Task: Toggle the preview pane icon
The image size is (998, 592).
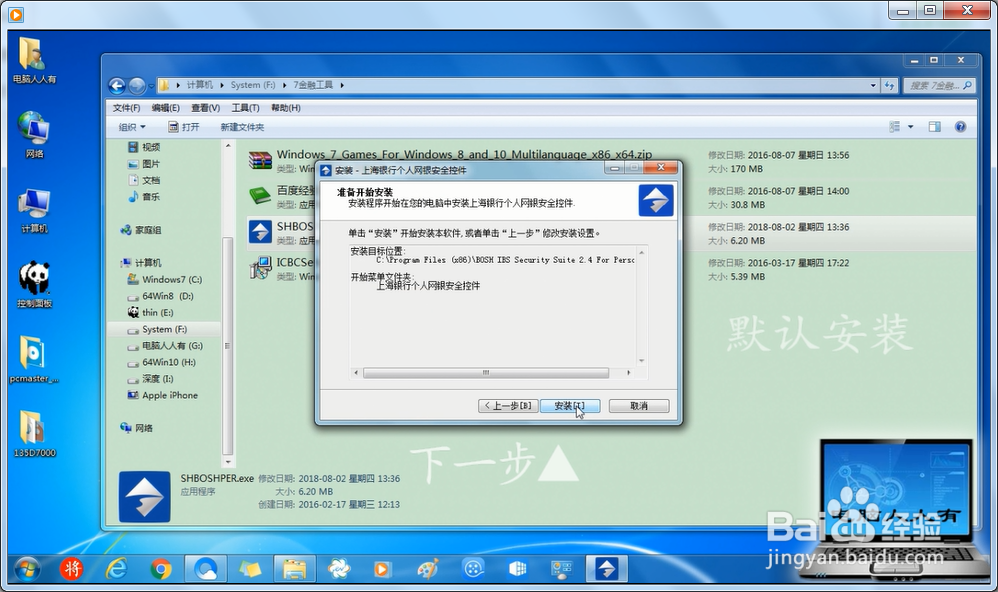Action: pos(934,127)
